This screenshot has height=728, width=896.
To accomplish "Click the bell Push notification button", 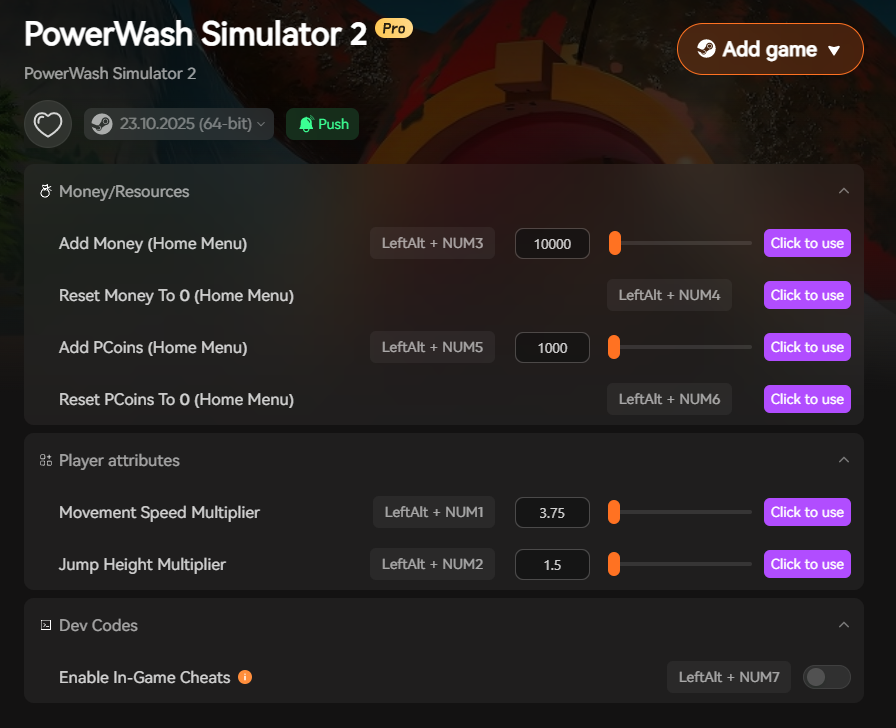I will click(x=322, y=124).
